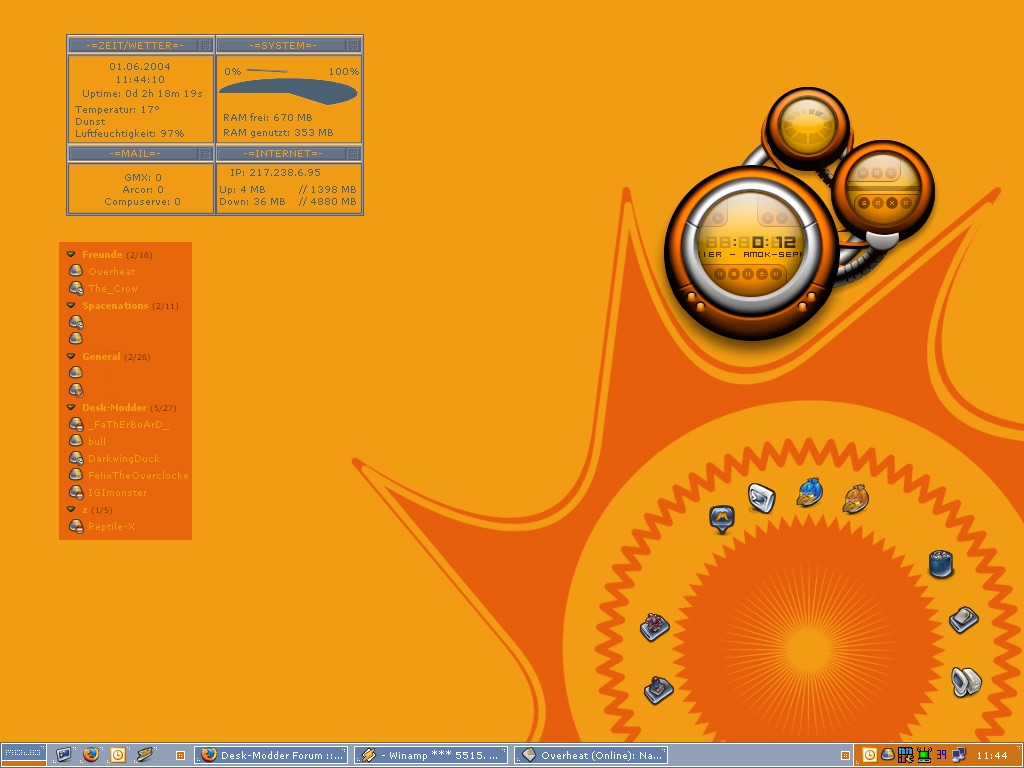Click the colored grid tray icon
1024x768 pixels.
point(905,755)
